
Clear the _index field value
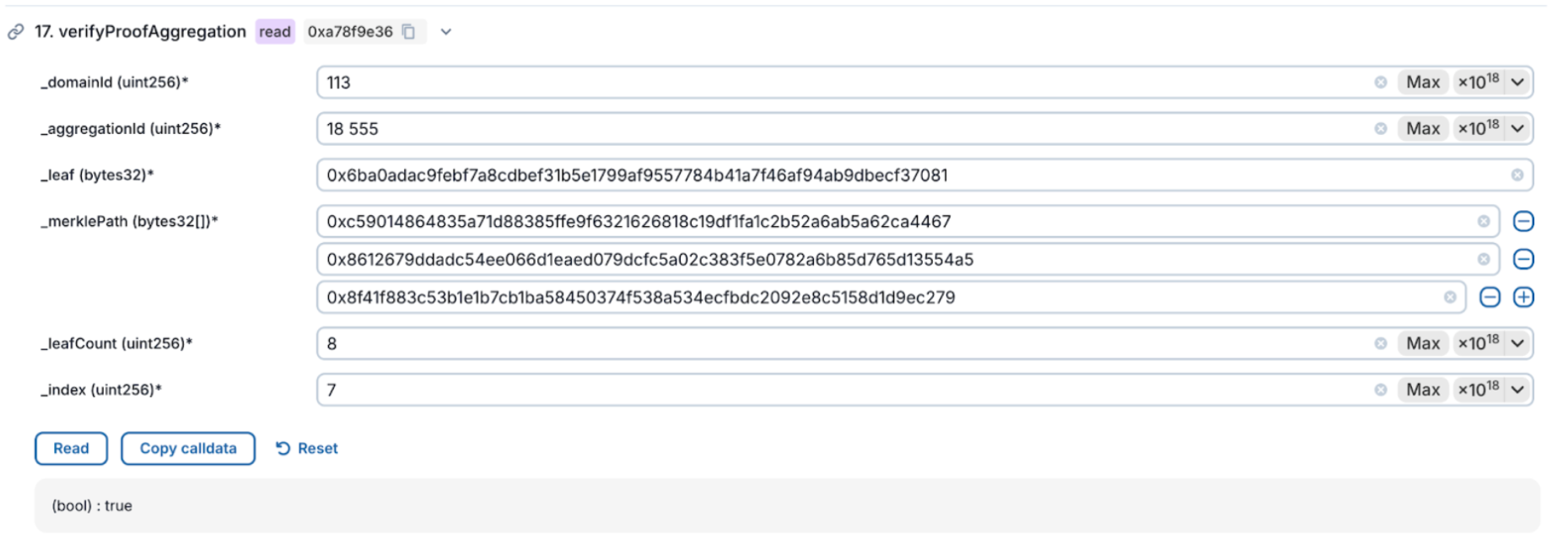pos(1382,390)
